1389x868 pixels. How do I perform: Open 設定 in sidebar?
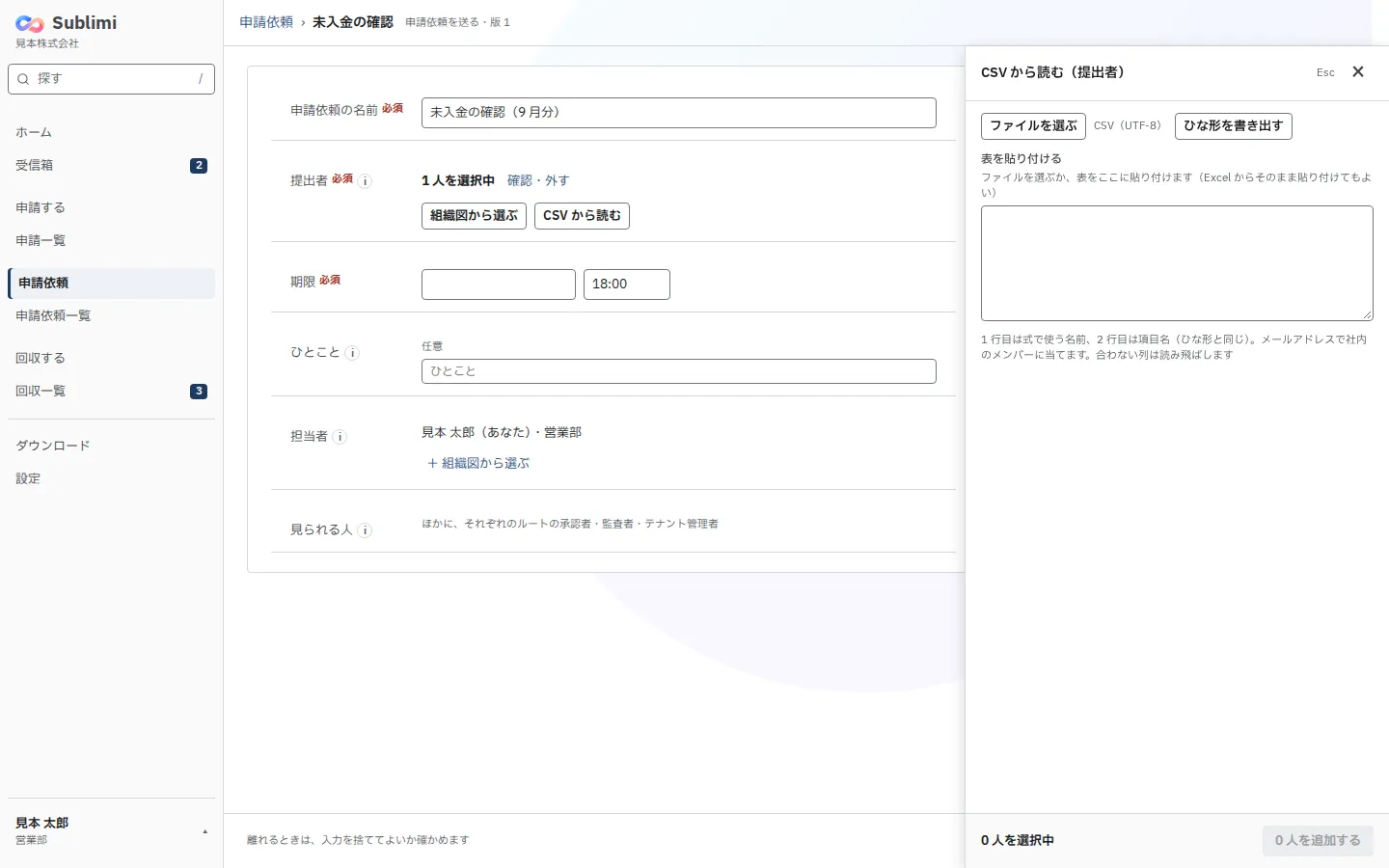[x=111, y=478]
